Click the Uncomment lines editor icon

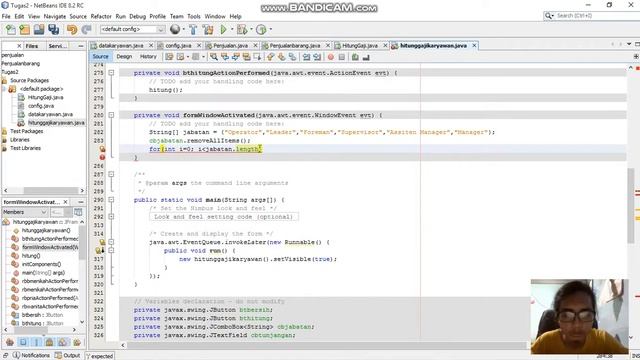366,57
